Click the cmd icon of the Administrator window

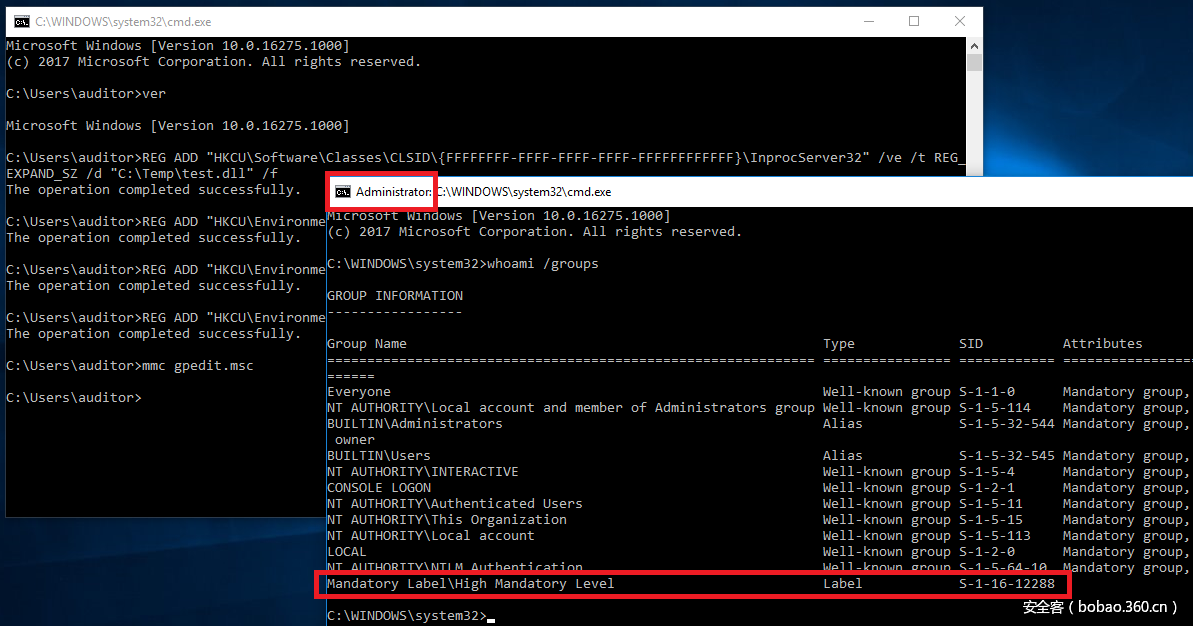click(x=343, y=192)
